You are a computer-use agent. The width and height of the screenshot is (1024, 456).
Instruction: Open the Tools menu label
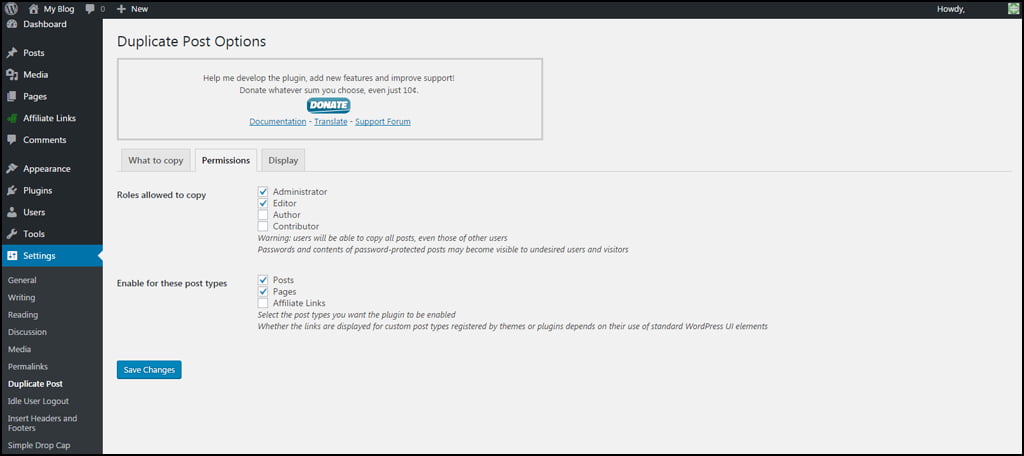34,234
